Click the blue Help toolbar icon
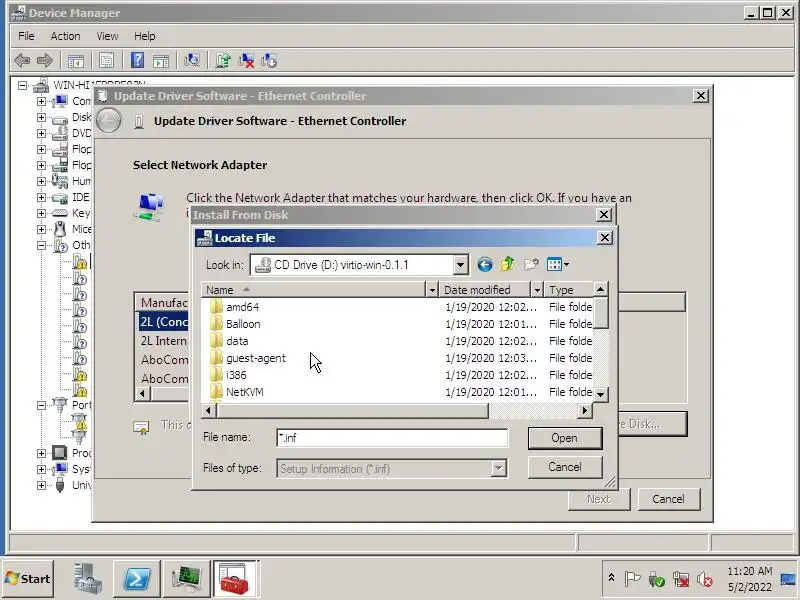This screenshot has height=600, width=800. pyautogui.click(x=137, y=61)
